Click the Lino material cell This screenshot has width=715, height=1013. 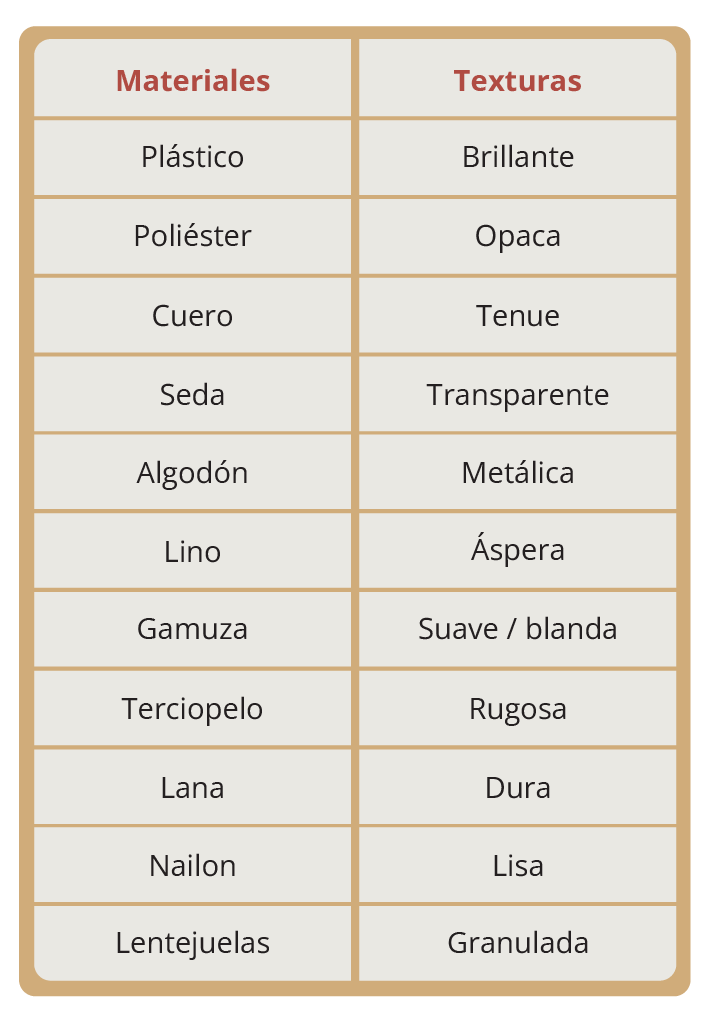coord(192,551)
